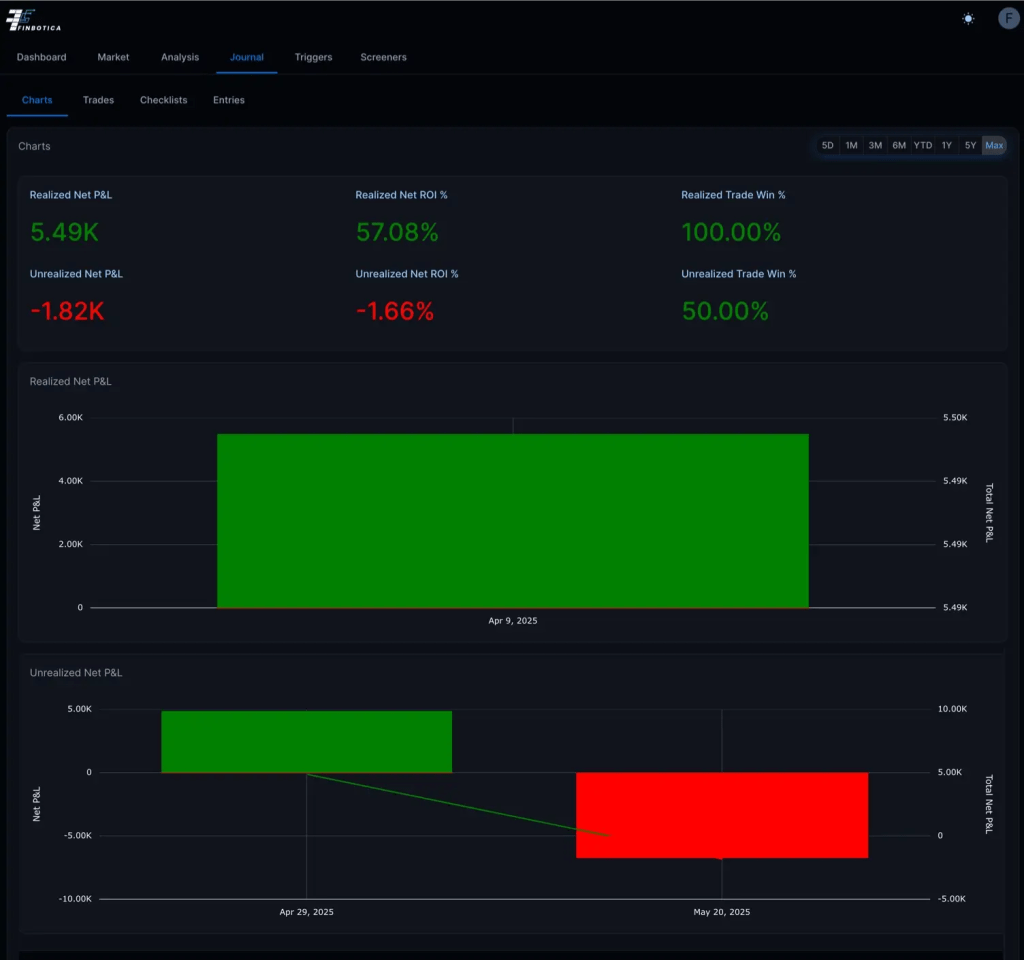
Task: Select the 3M time range
Action: coord(874,145)
